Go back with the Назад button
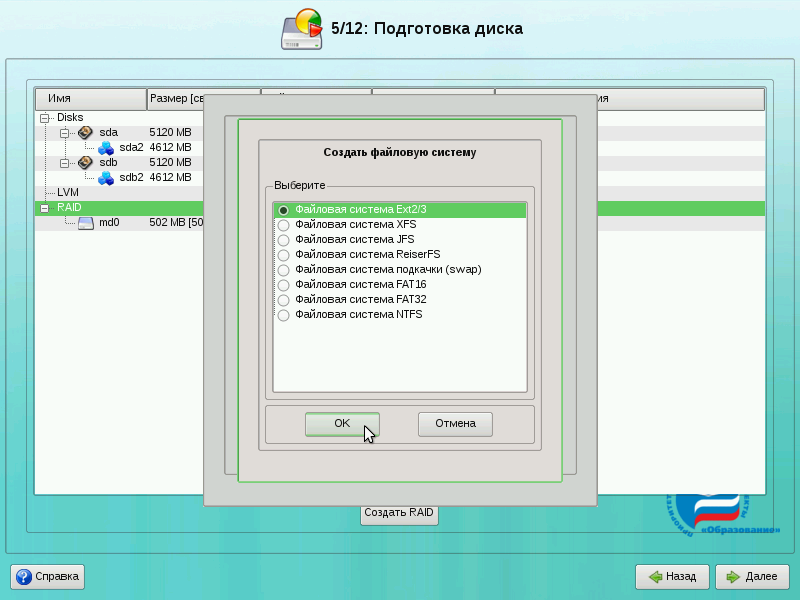Image resolution: width=800 pixels, height=600 pixels. point(672,577)
